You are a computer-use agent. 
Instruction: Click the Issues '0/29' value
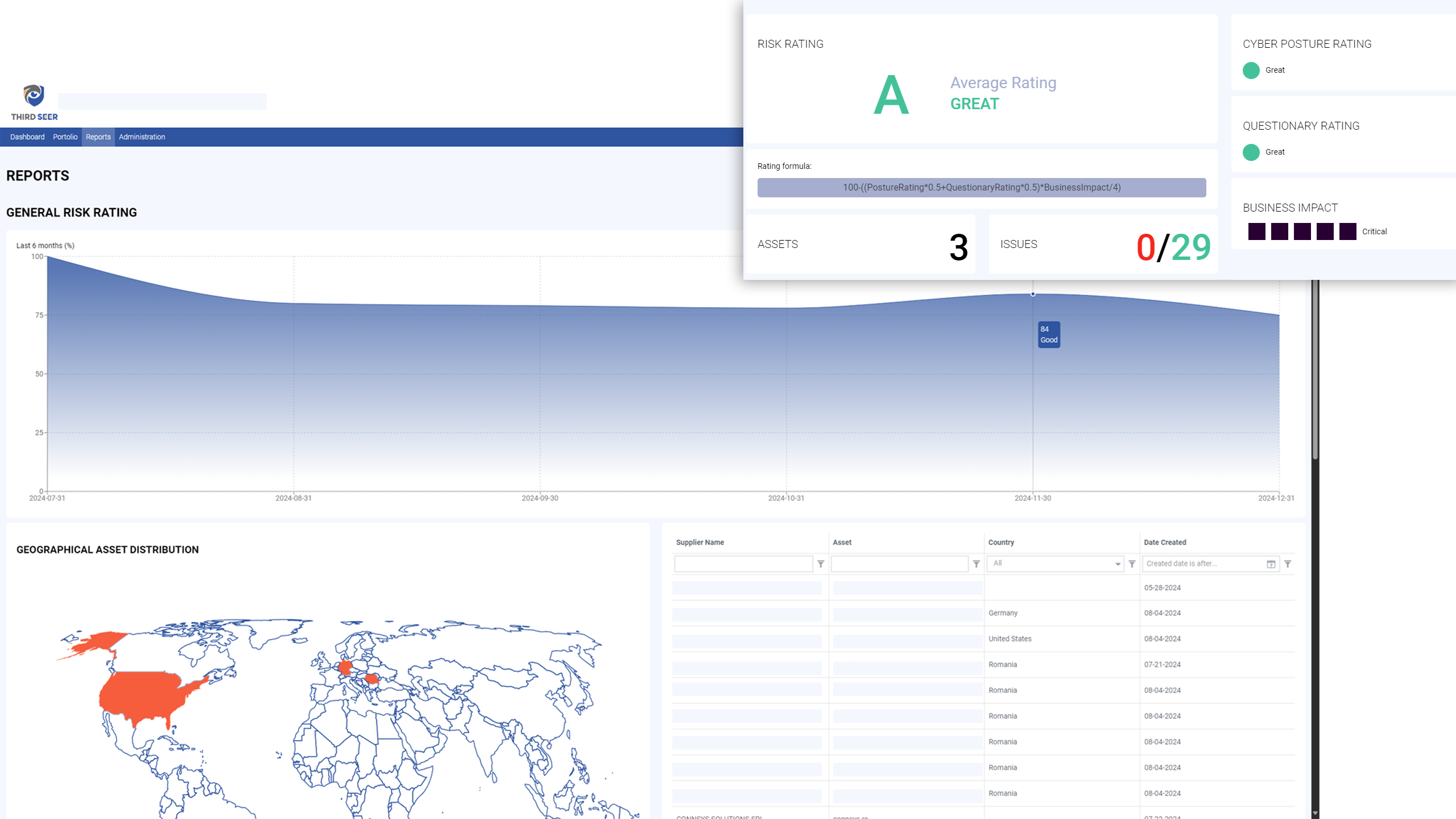(1173, 247)
